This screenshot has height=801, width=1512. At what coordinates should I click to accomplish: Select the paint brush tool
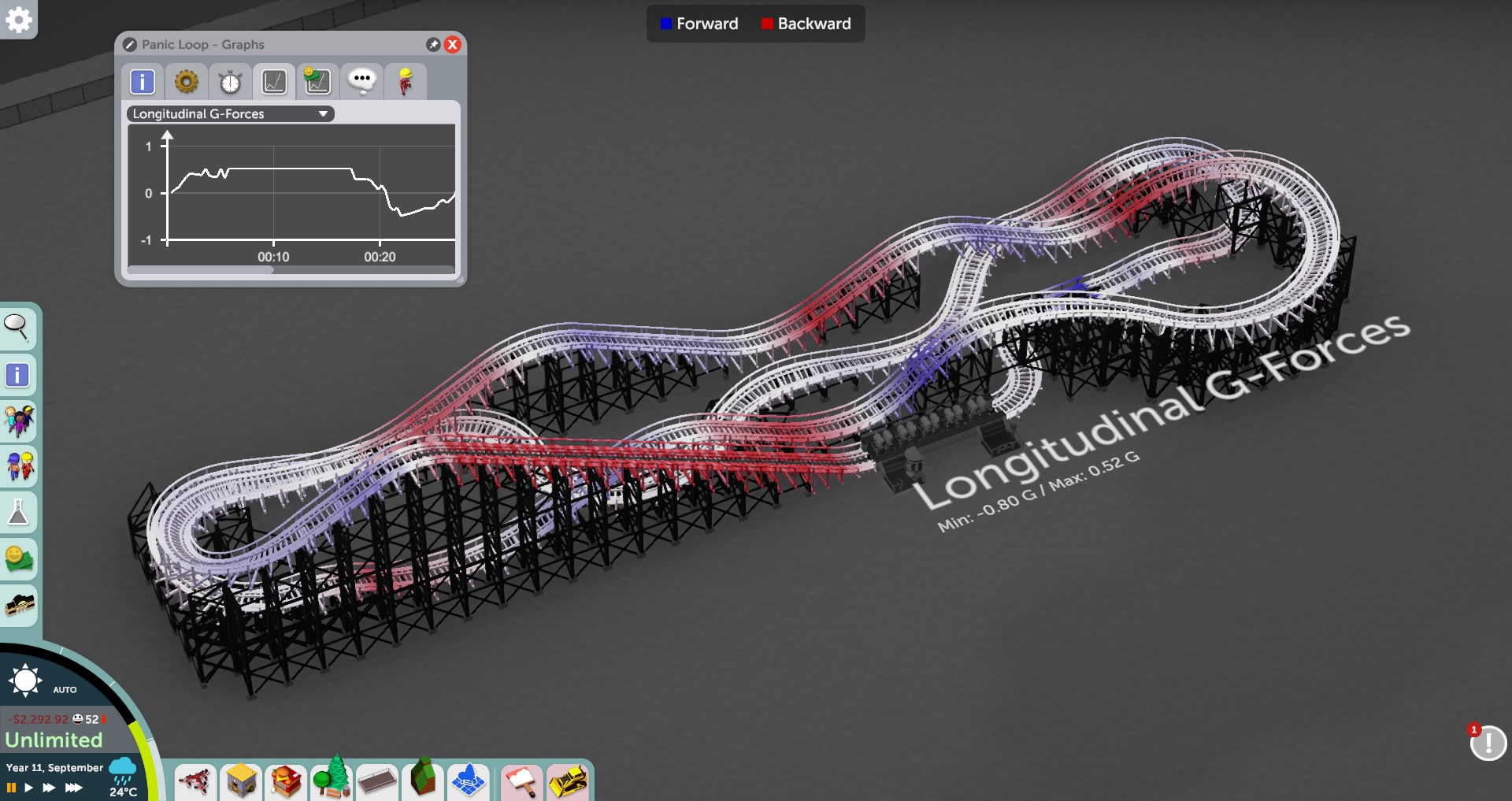click(x=521, y=782)
